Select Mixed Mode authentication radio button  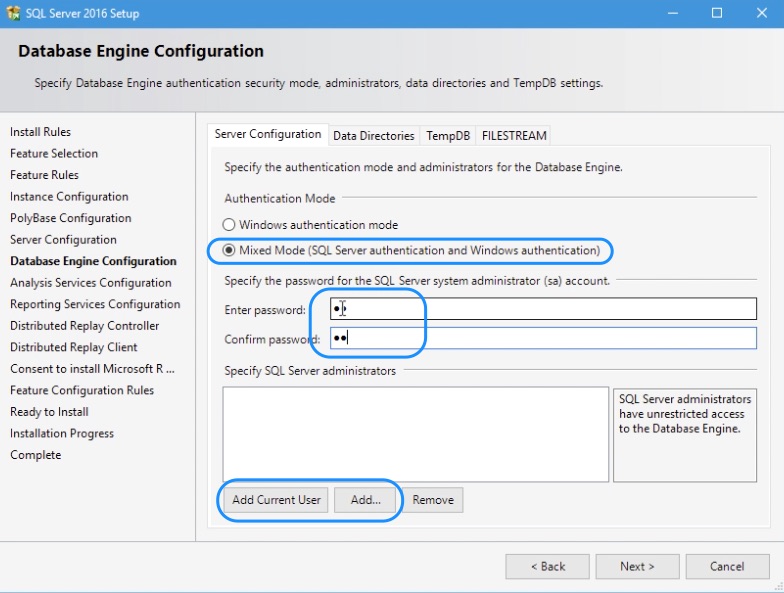coord(228,250)
